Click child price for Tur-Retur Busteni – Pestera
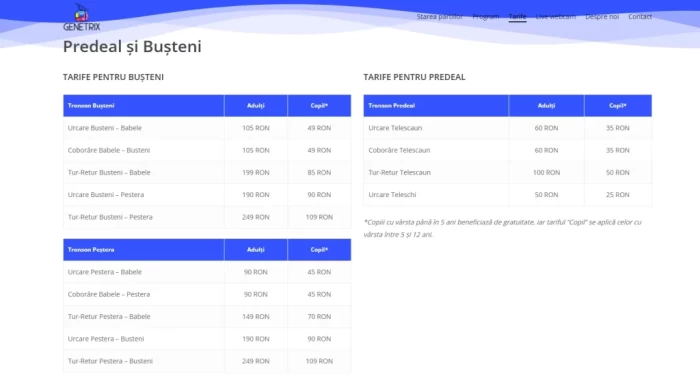The image size is (700, 377). [319, 217]
